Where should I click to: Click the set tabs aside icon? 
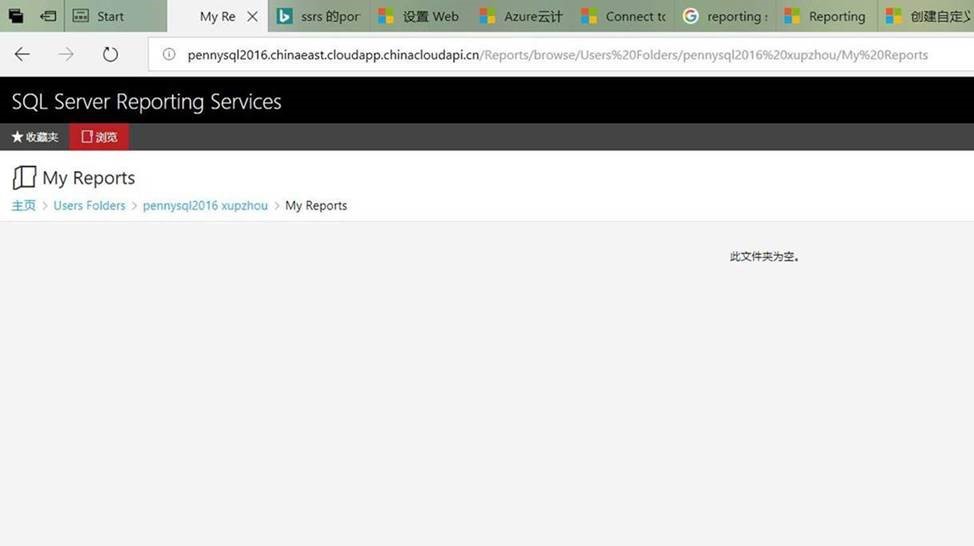(x=48, y=16)
